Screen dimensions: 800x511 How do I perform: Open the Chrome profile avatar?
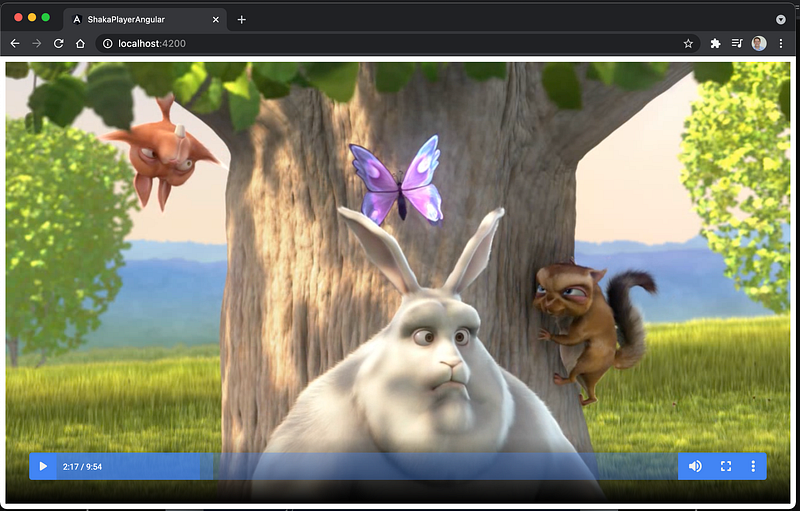[759, 44]
